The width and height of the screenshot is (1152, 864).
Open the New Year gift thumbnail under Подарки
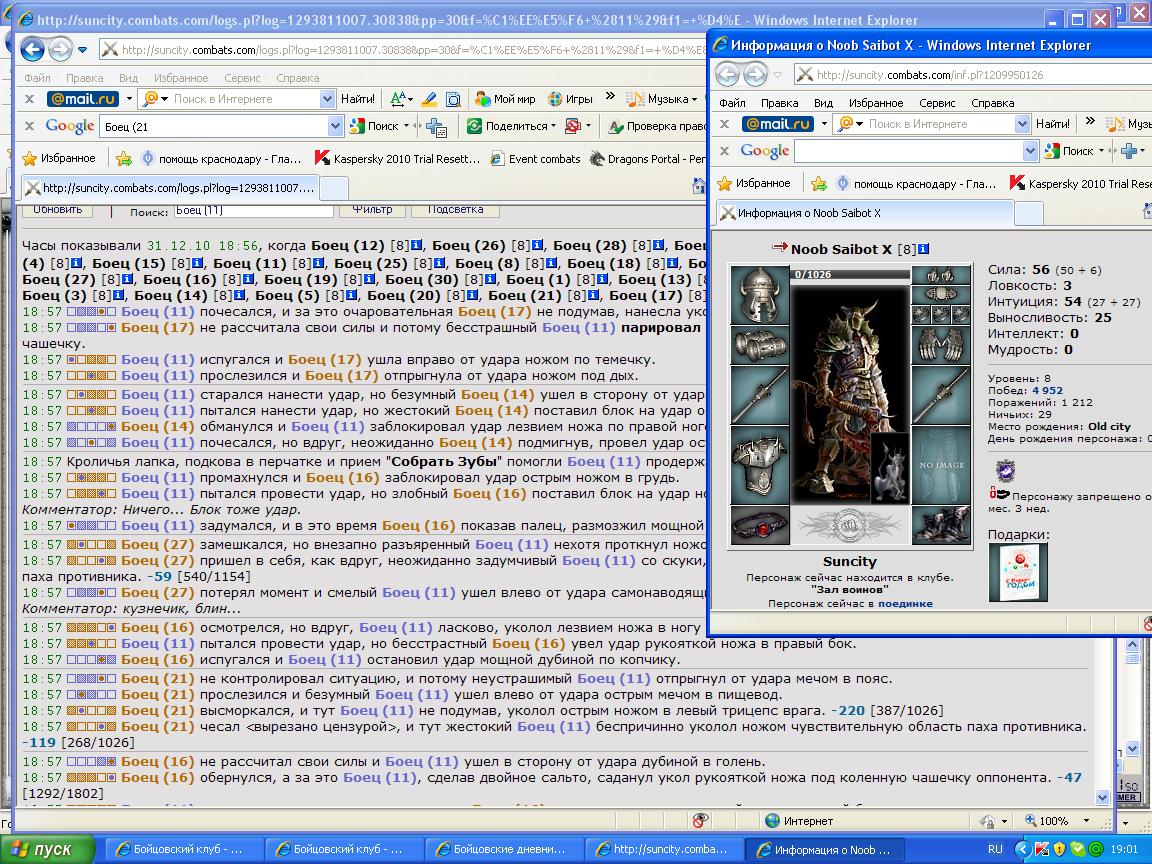(x=1018, y=572)
